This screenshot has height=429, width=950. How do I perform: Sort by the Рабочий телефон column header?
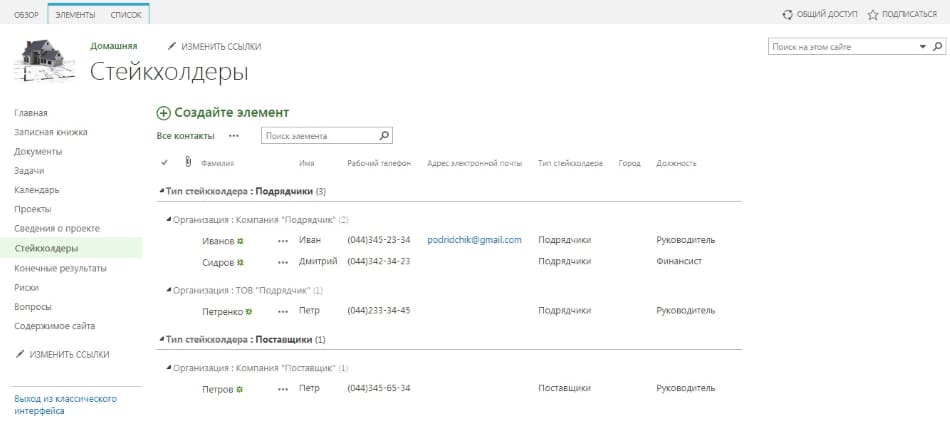[x=379, y=164]
